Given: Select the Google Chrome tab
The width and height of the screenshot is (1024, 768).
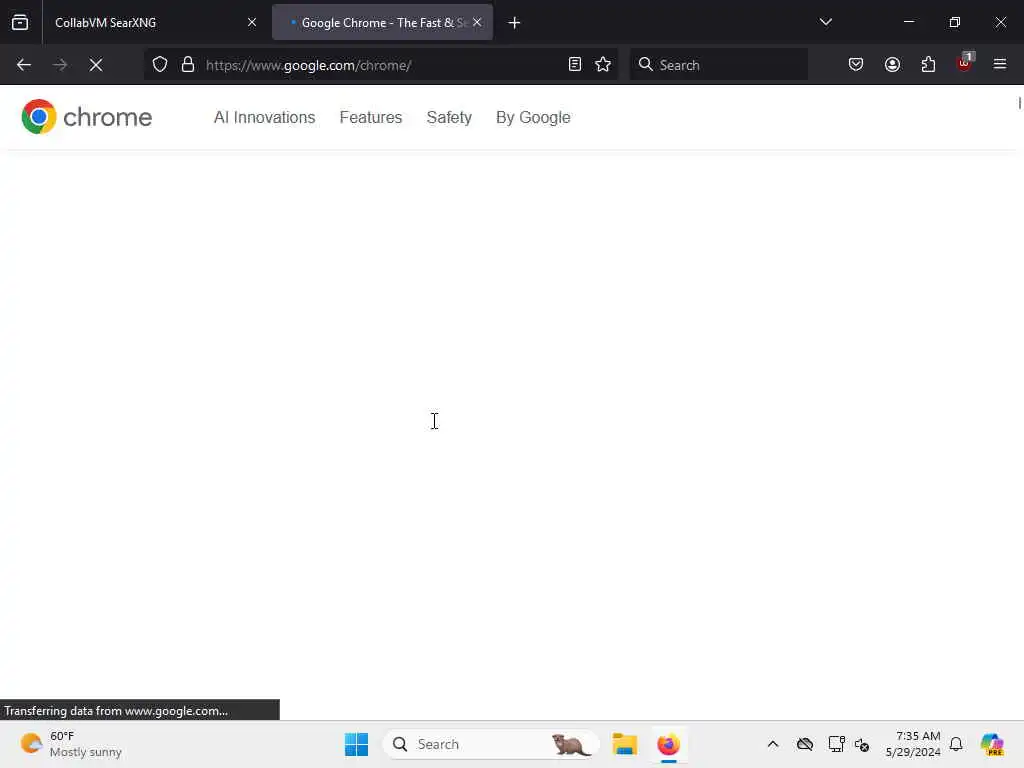Looking at the screenshot, I should click(x=383, y=22).
